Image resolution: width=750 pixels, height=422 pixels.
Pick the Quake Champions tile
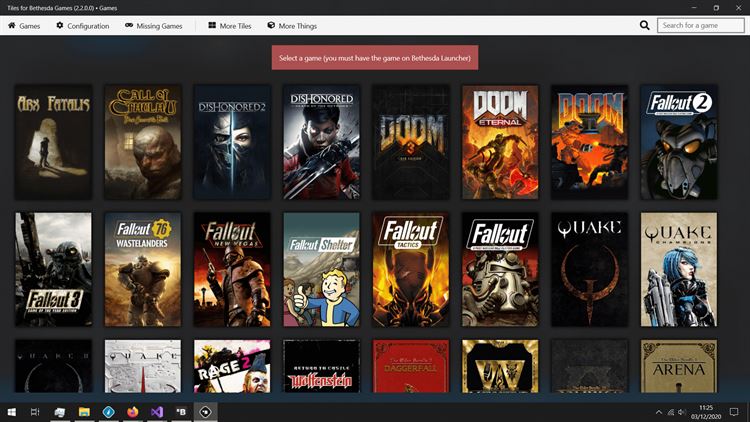(679, 269)
